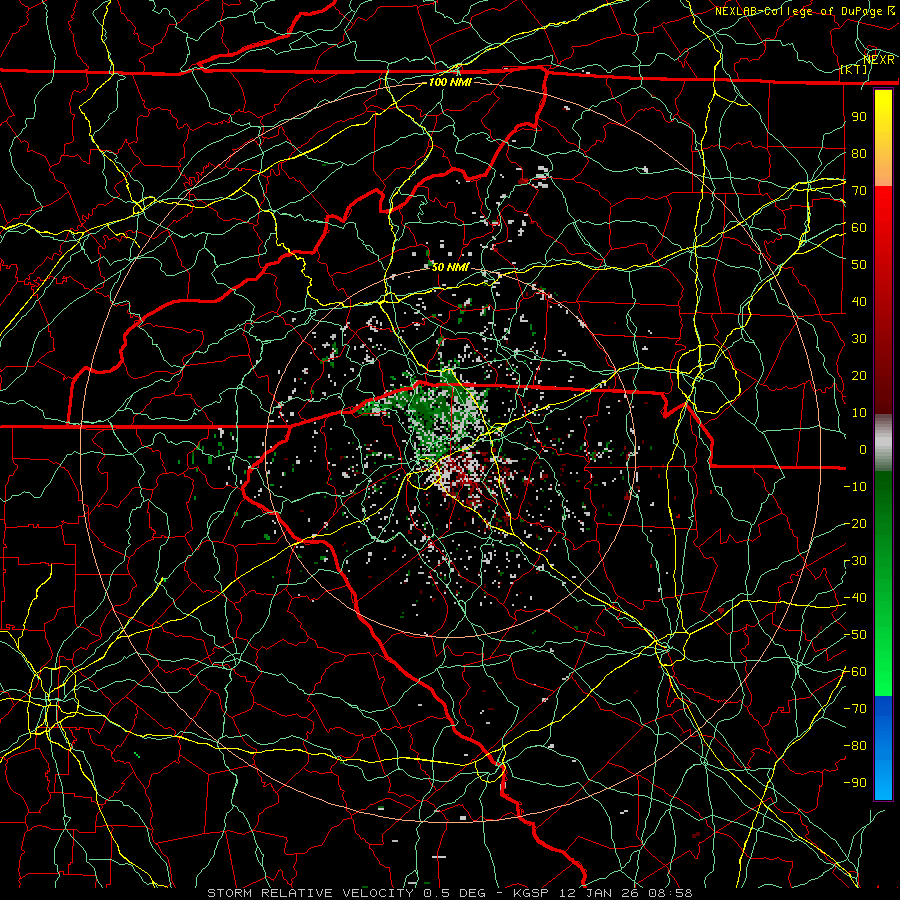Click the '-60' value on color scale
900x900 pixels.
pos(855,672)
